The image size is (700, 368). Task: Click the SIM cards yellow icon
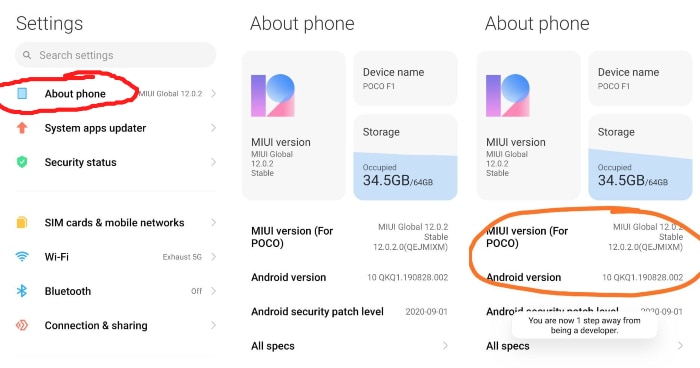click(x=22, y=222)
